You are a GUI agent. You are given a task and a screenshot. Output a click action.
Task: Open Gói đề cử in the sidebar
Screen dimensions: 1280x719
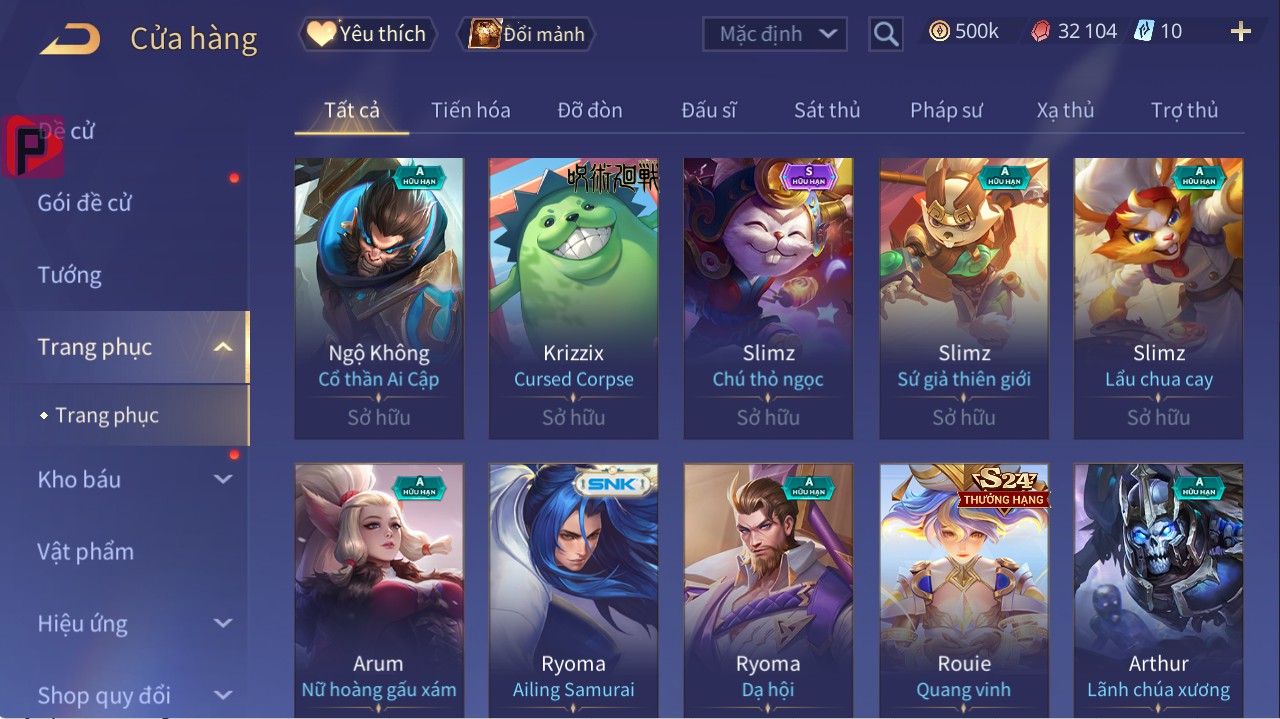(x=85, y=203)
